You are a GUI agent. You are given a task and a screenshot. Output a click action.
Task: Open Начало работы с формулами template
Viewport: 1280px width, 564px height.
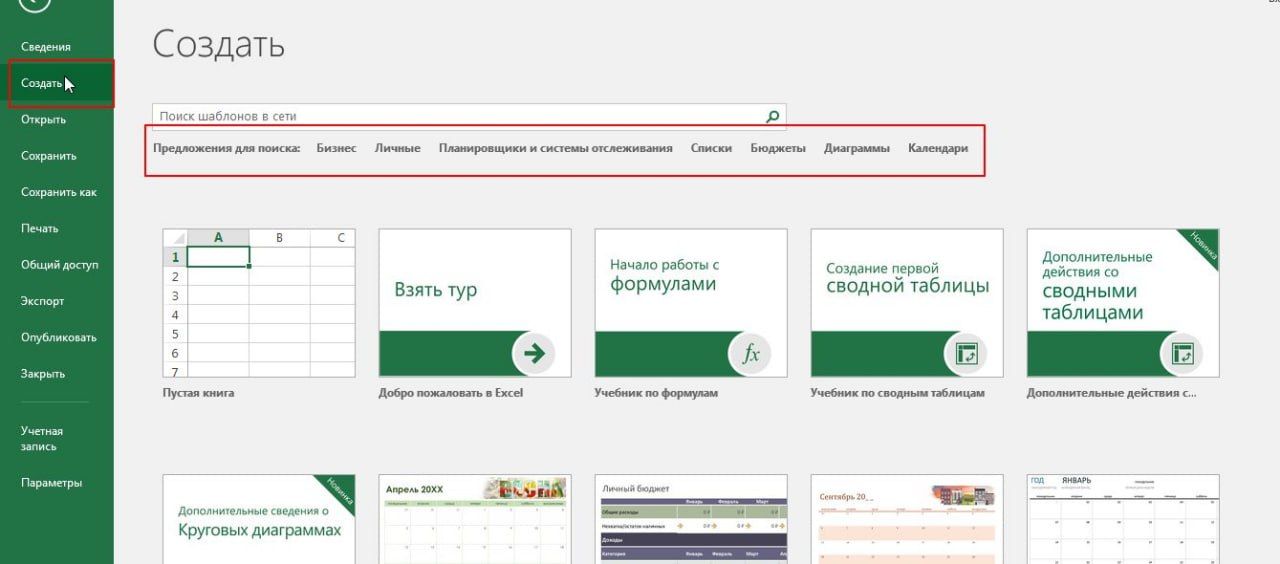[x=691, y=303]
